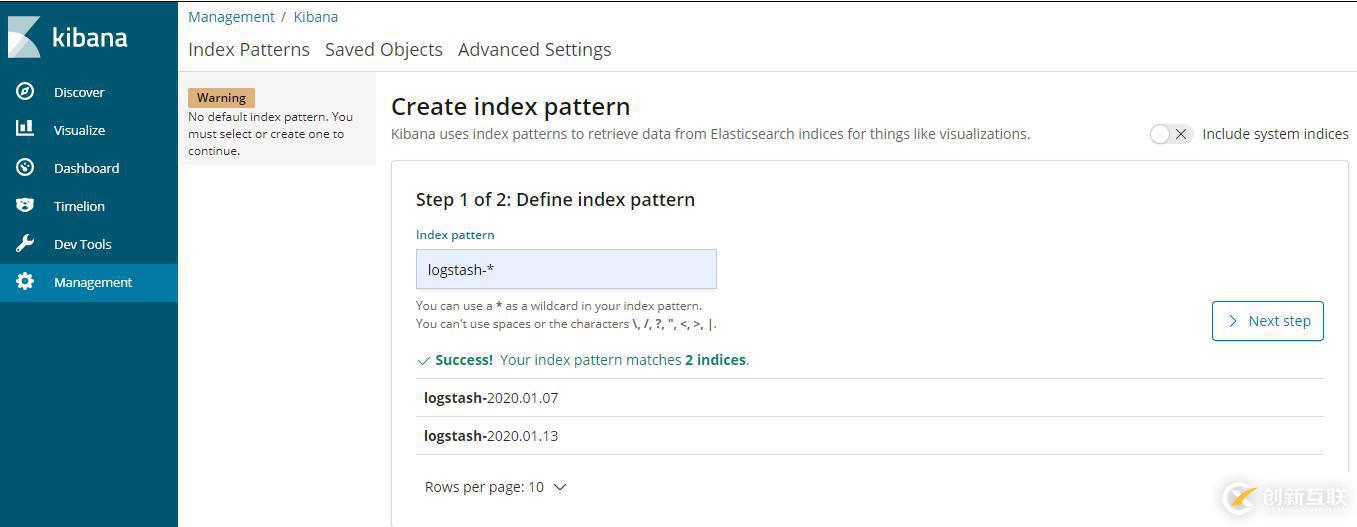Click the Next step button

(x=1268, y=321)
